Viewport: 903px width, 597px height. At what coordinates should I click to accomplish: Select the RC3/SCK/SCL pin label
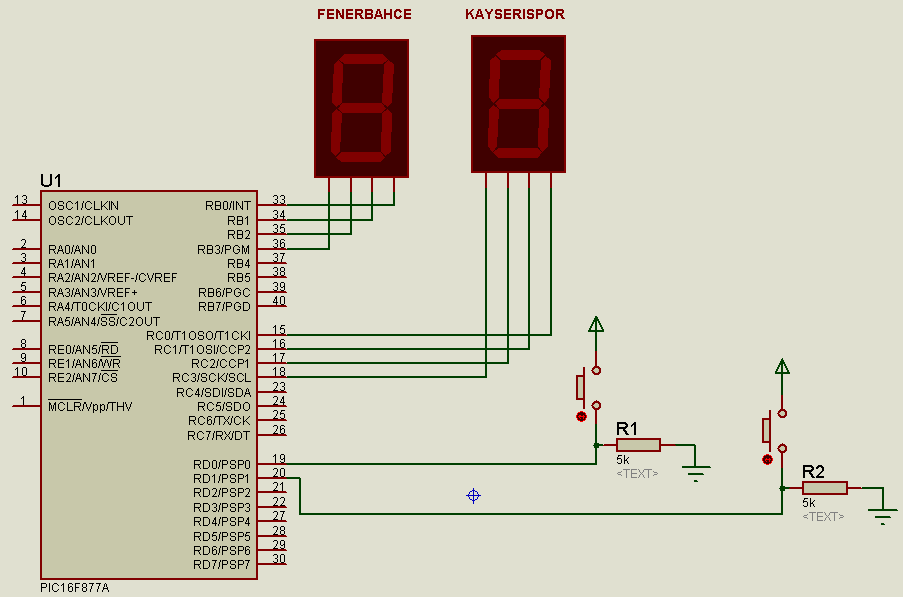pyautogui.click(x=212, y=378)
